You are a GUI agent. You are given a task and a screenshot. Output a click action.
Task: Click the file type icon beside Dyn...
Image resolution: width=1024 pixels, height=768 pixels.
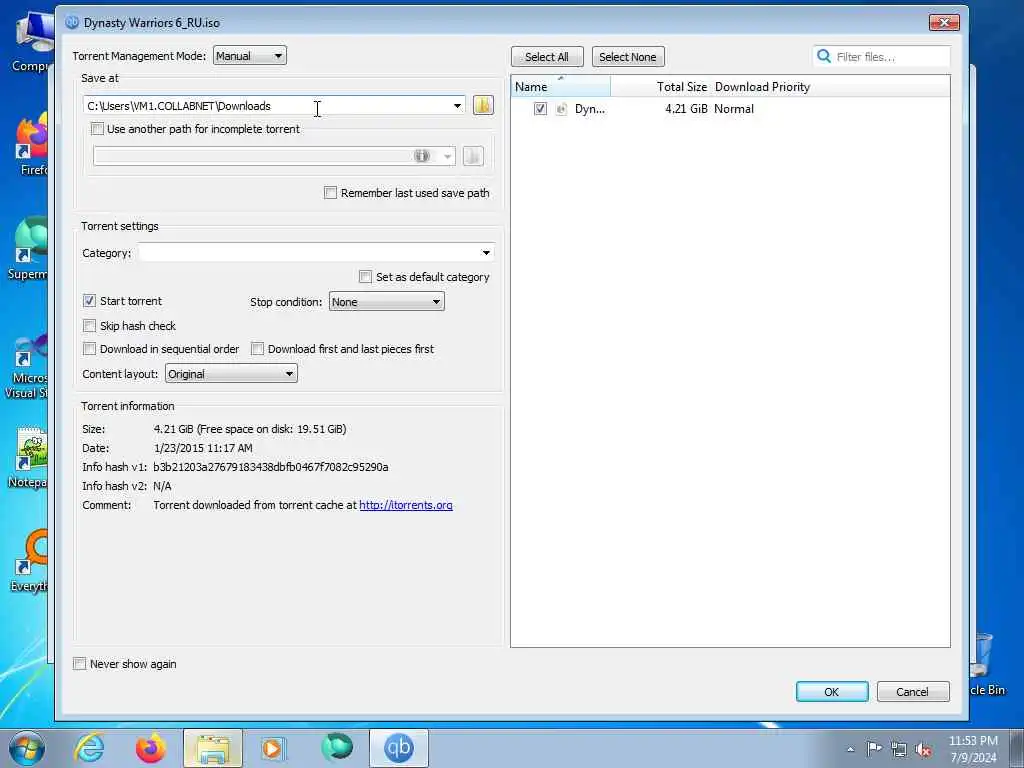[x=561, y=109]
